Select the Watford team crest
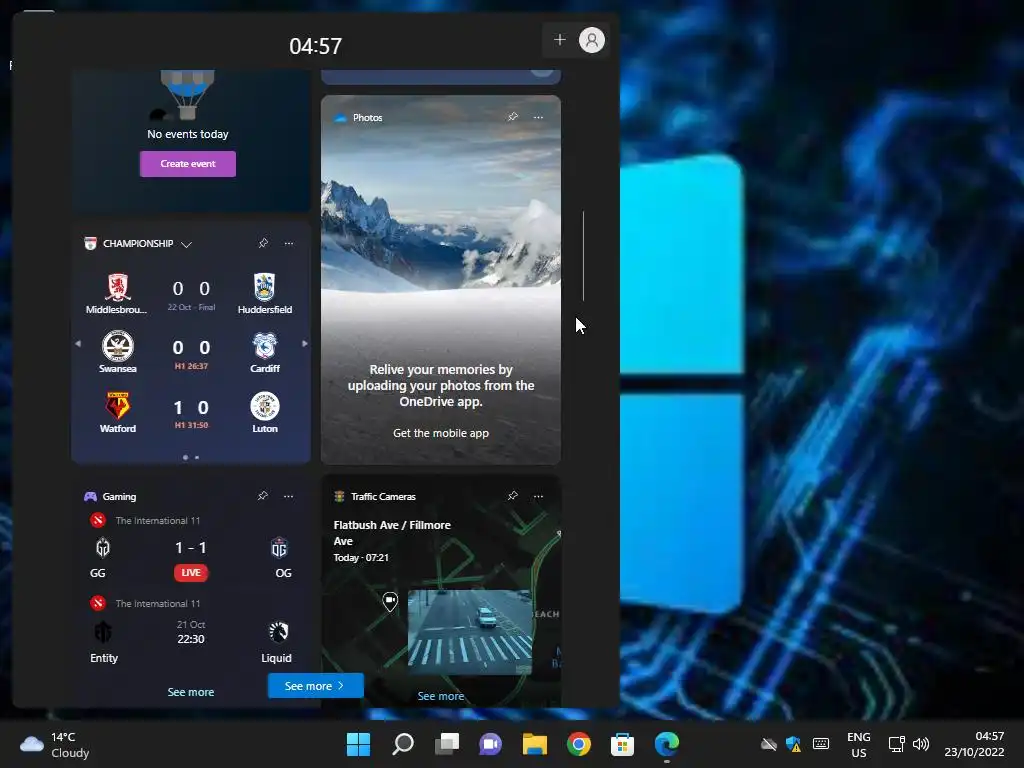Image resolution: width=1024 pixels, height=768 pixels. point(118,406)
